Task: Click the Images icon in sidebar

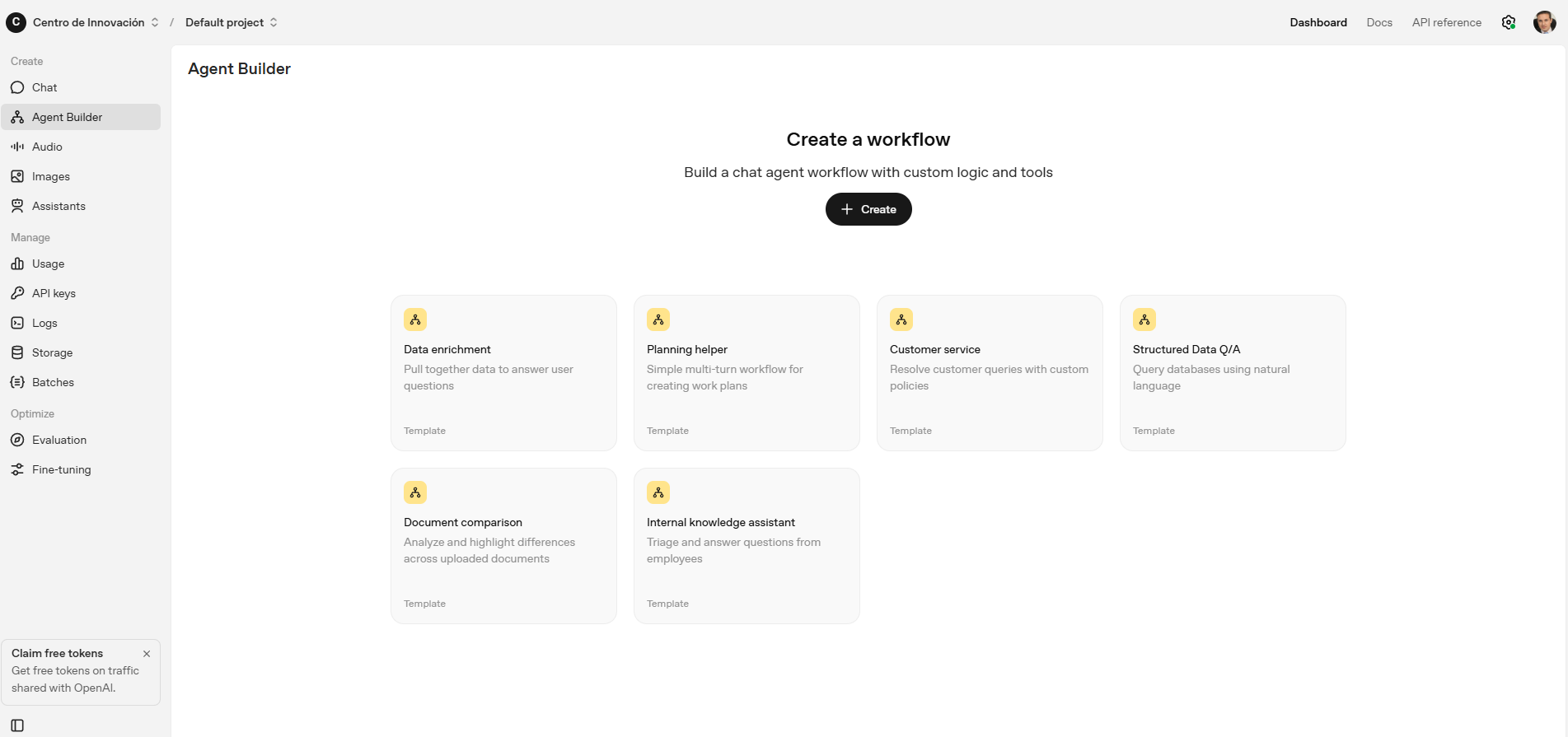Action: click(x=17, y=176)
